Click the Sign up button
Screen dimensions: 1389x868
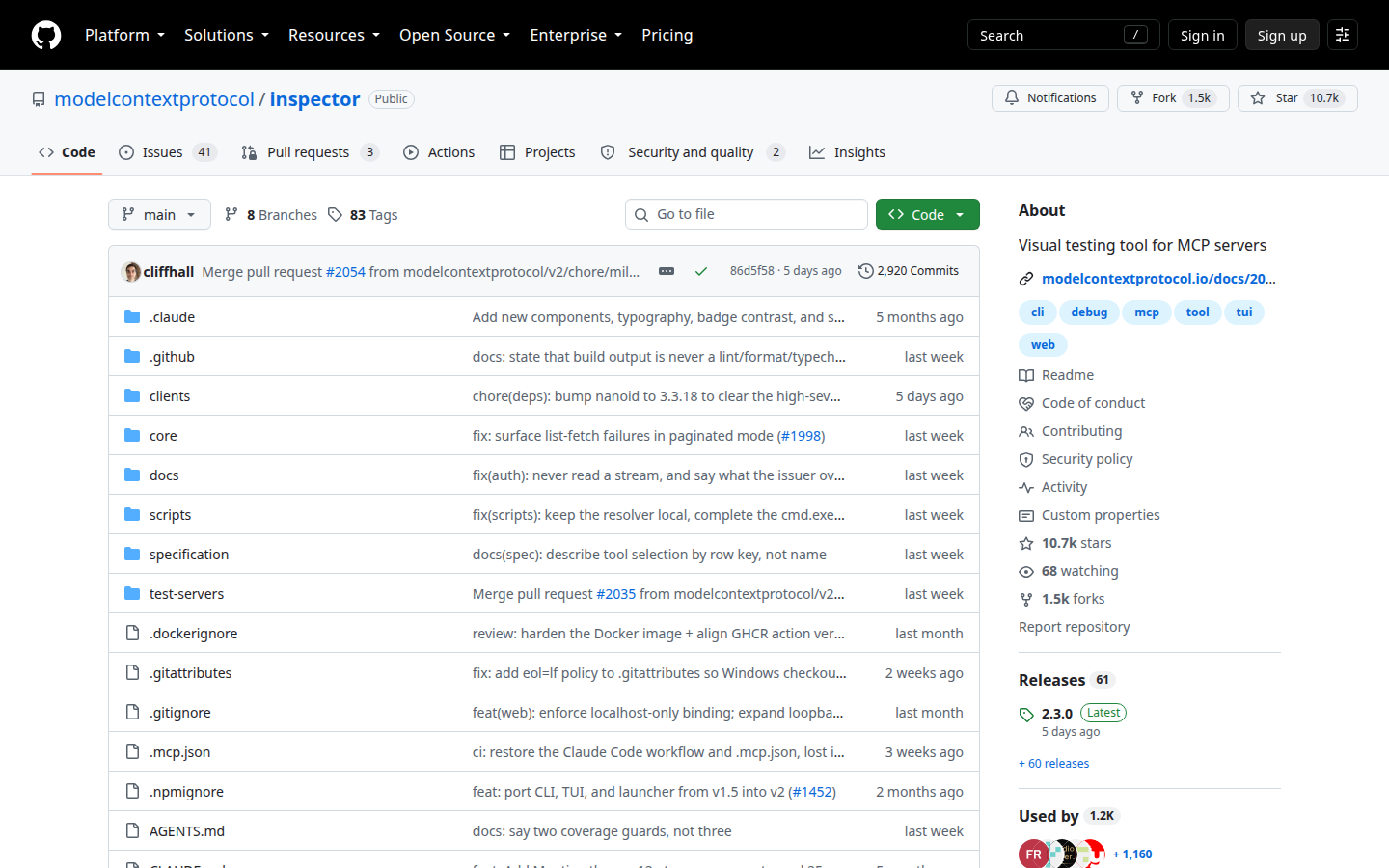pos(1282,35)
